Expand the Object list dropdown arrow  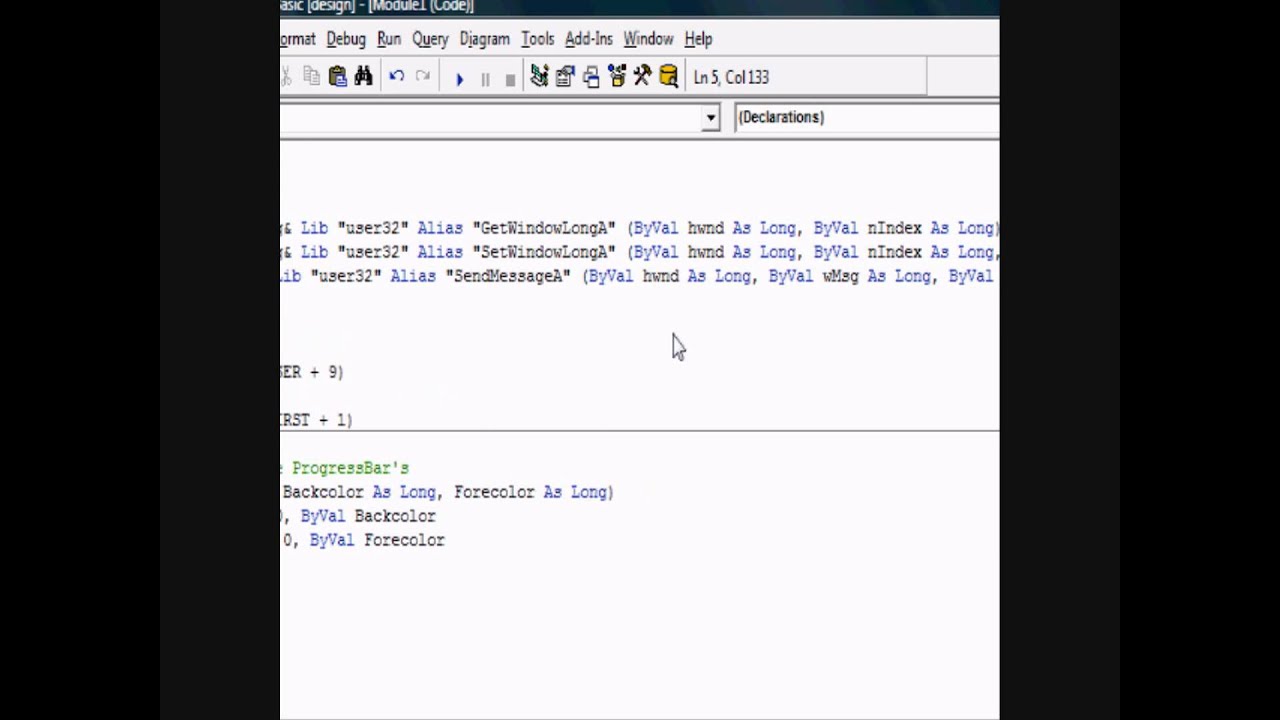point(710,118)
